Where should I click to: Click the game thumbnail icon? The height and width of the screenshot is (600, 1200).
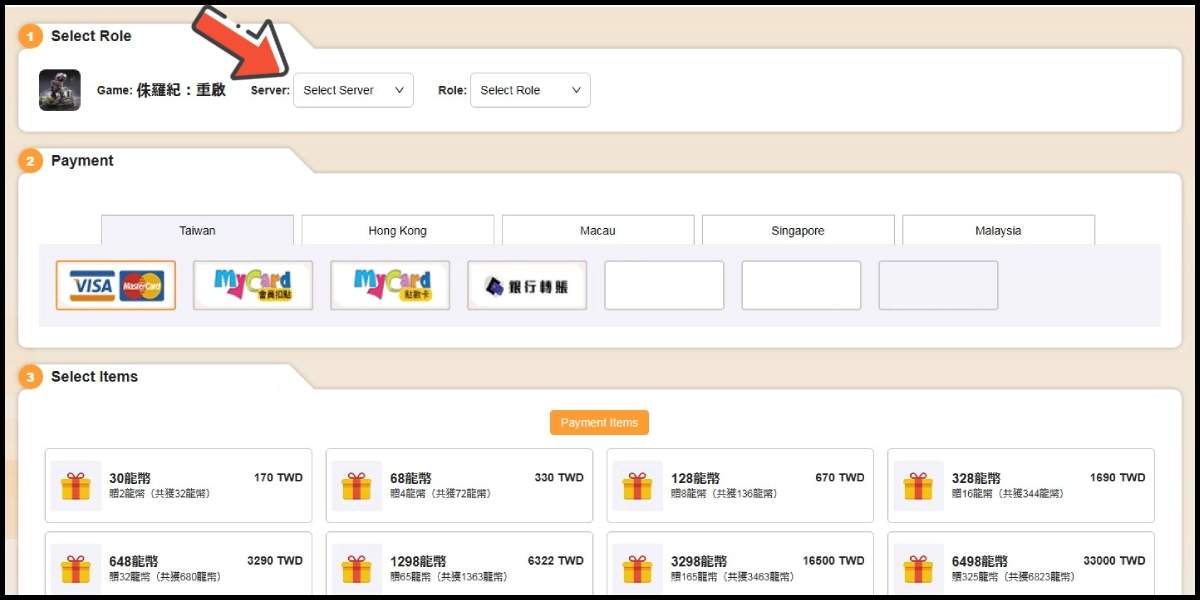click(x=60, y=90)
